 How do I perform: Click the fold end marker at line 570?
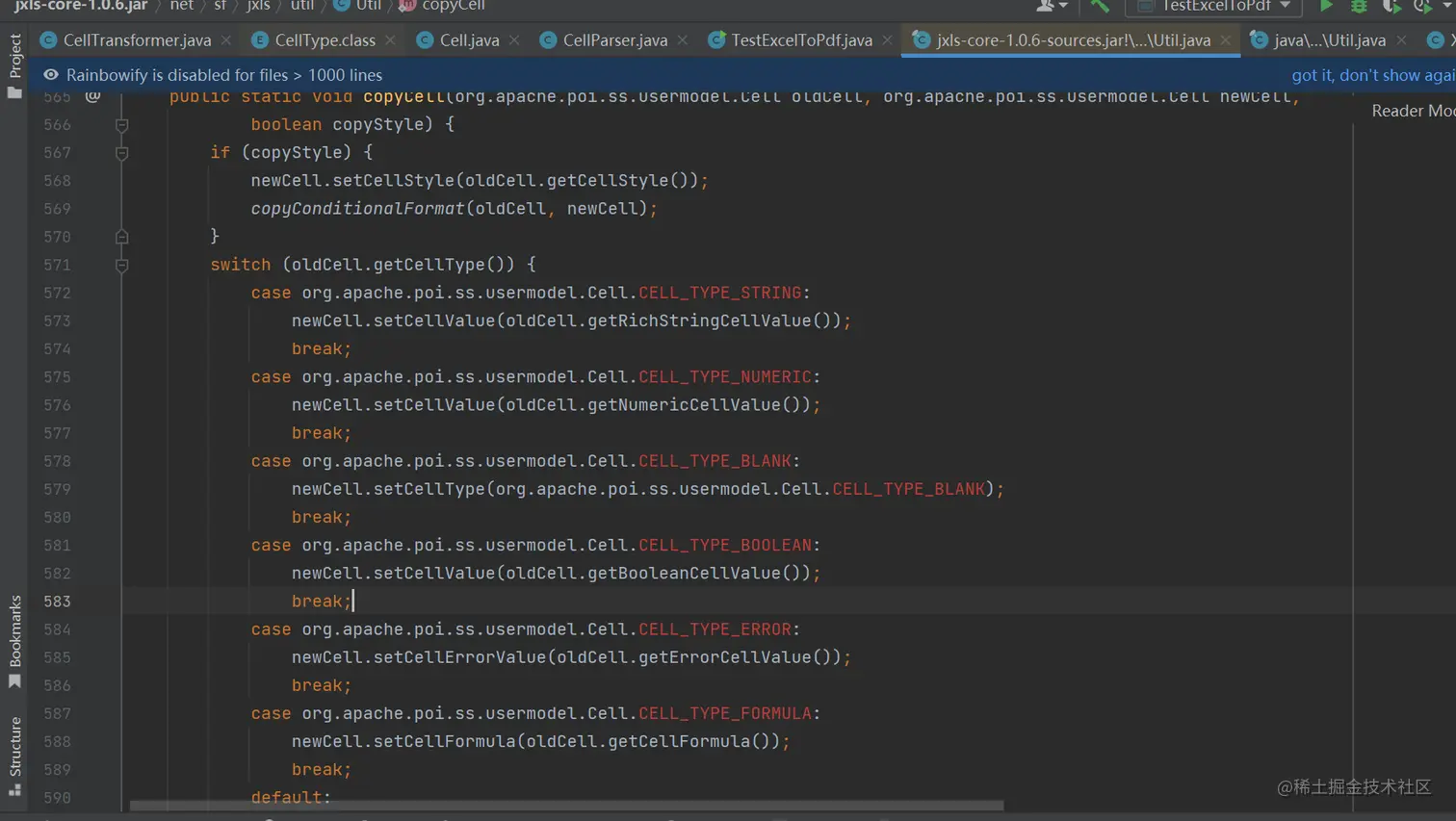tap(121, 237)
